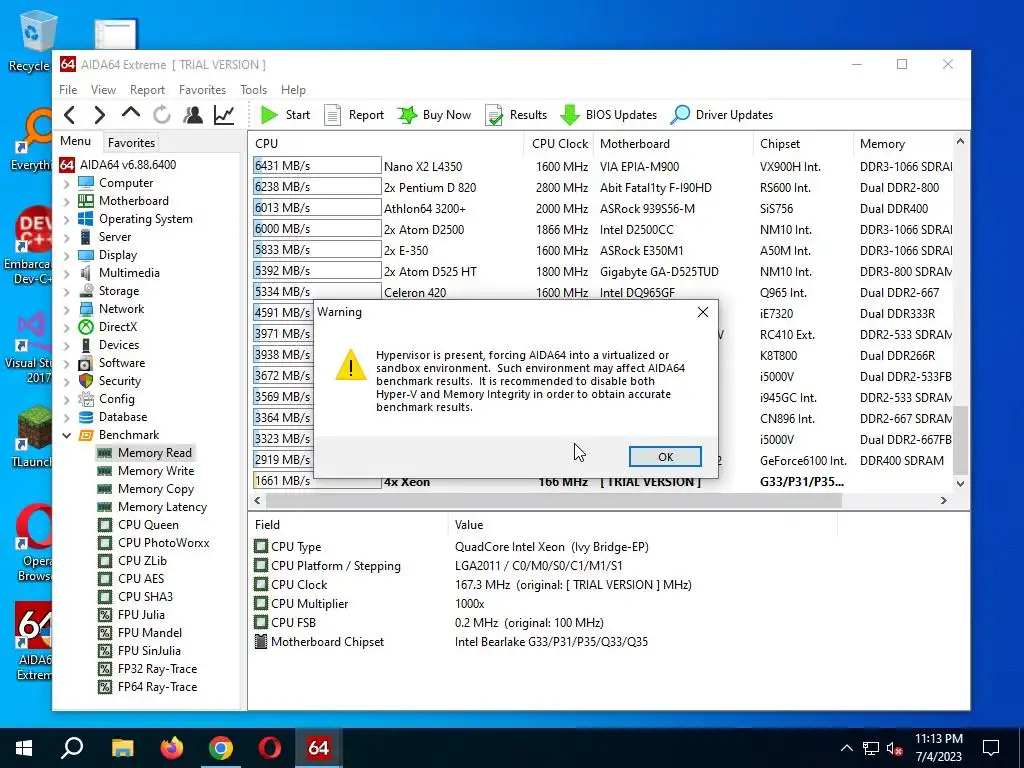Select the CPU SHA3 benchmark
This screenshot has height=768, width=1024.
pos(135,597)
